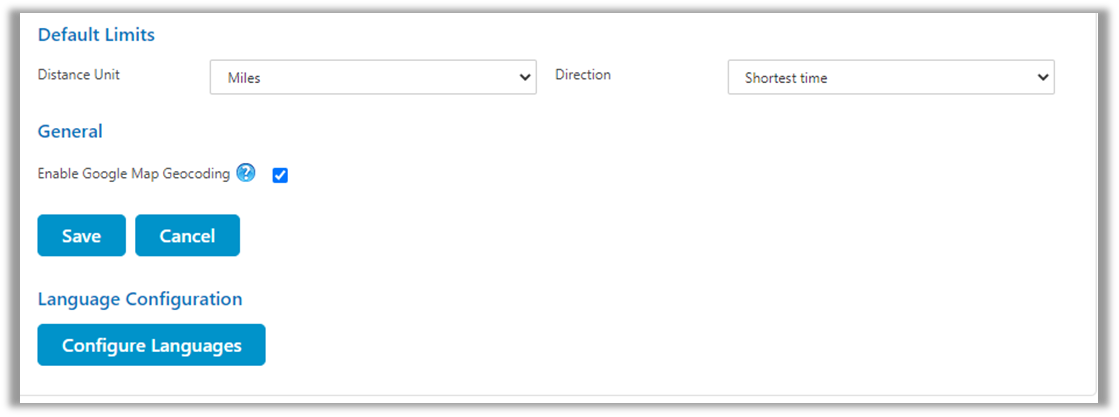Click the help icon beside Google Map Geocoding
The image size is (1119, 417).
pyautogui.click(x=246, y=173)
